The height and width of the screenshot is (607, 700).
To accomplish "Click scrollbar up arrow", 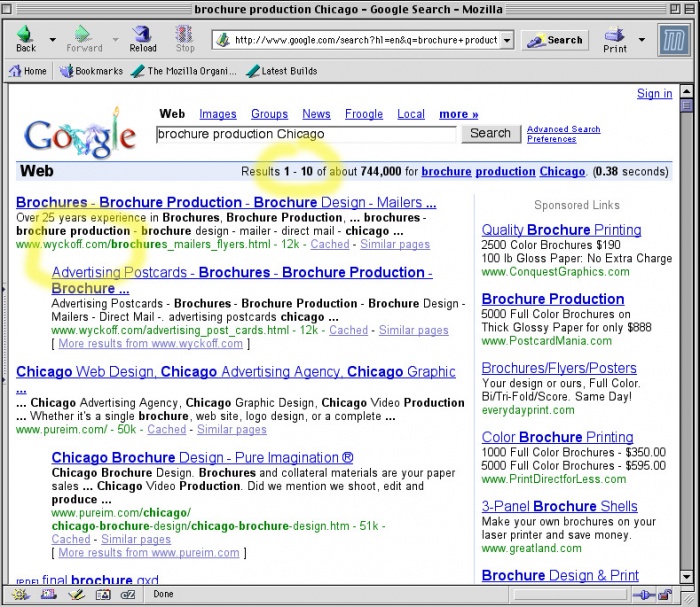I will 687,92.
